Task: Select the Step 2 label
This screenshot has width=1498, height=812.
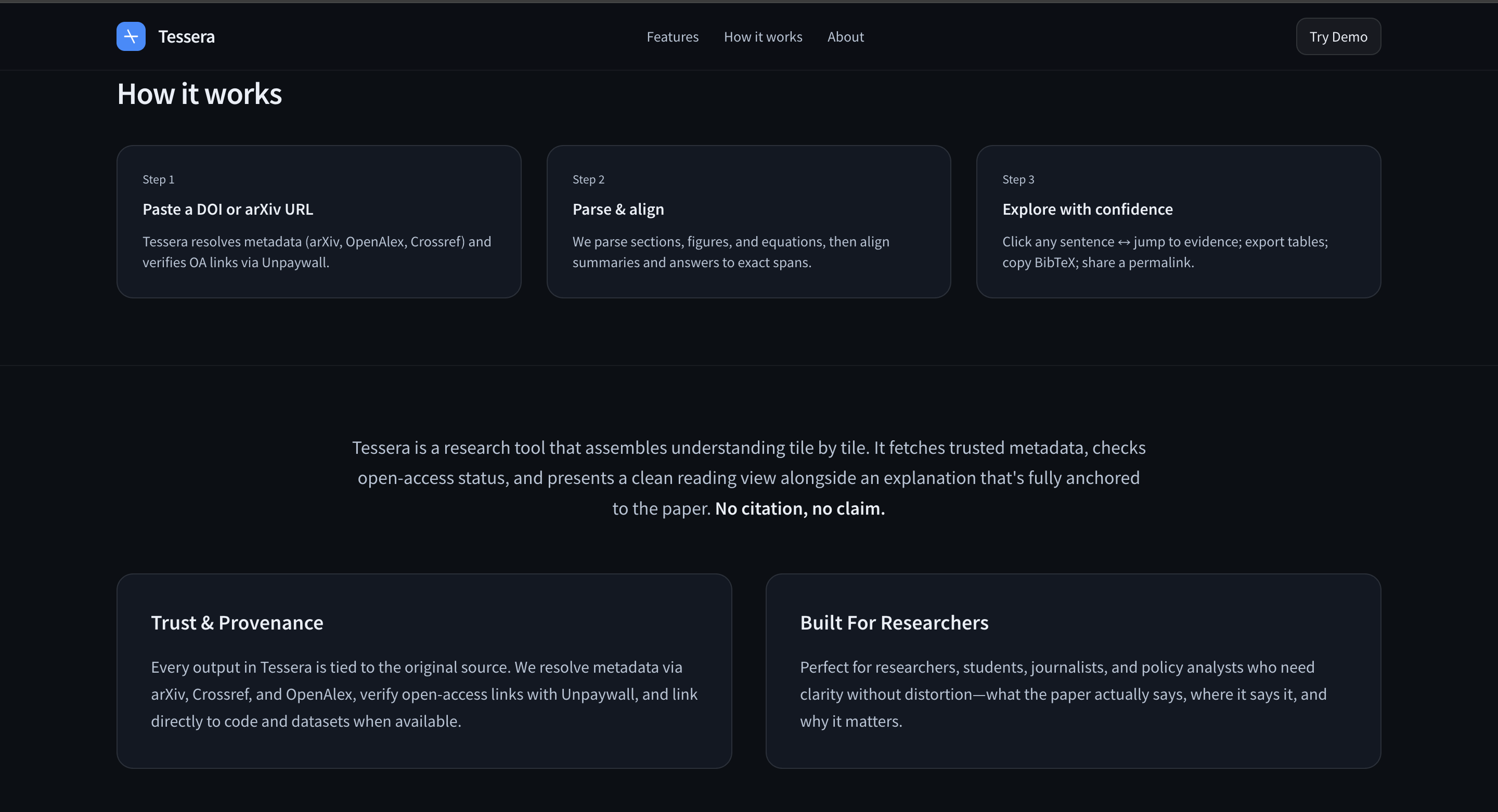Action: click(588, 179)
